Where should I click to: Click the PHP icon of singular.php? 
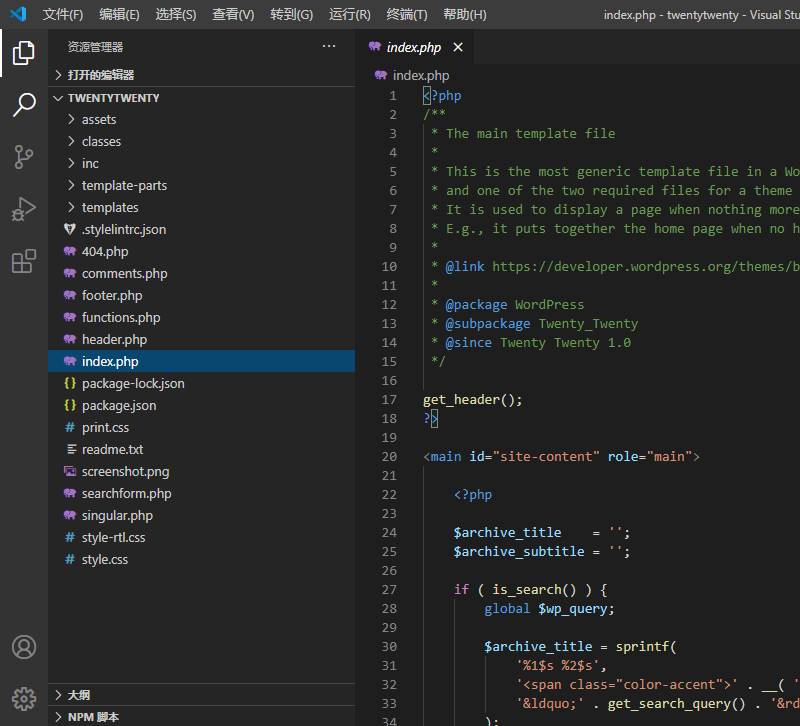pos(70,515)
